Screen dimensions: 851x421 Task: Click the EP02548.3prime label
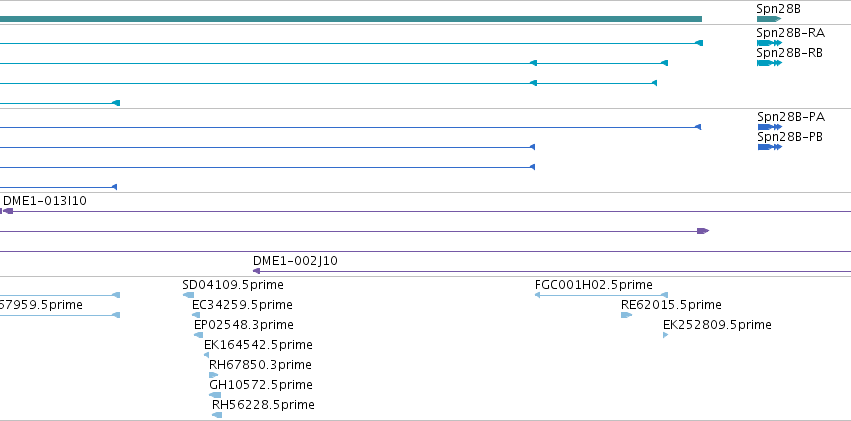coord(244,325)
